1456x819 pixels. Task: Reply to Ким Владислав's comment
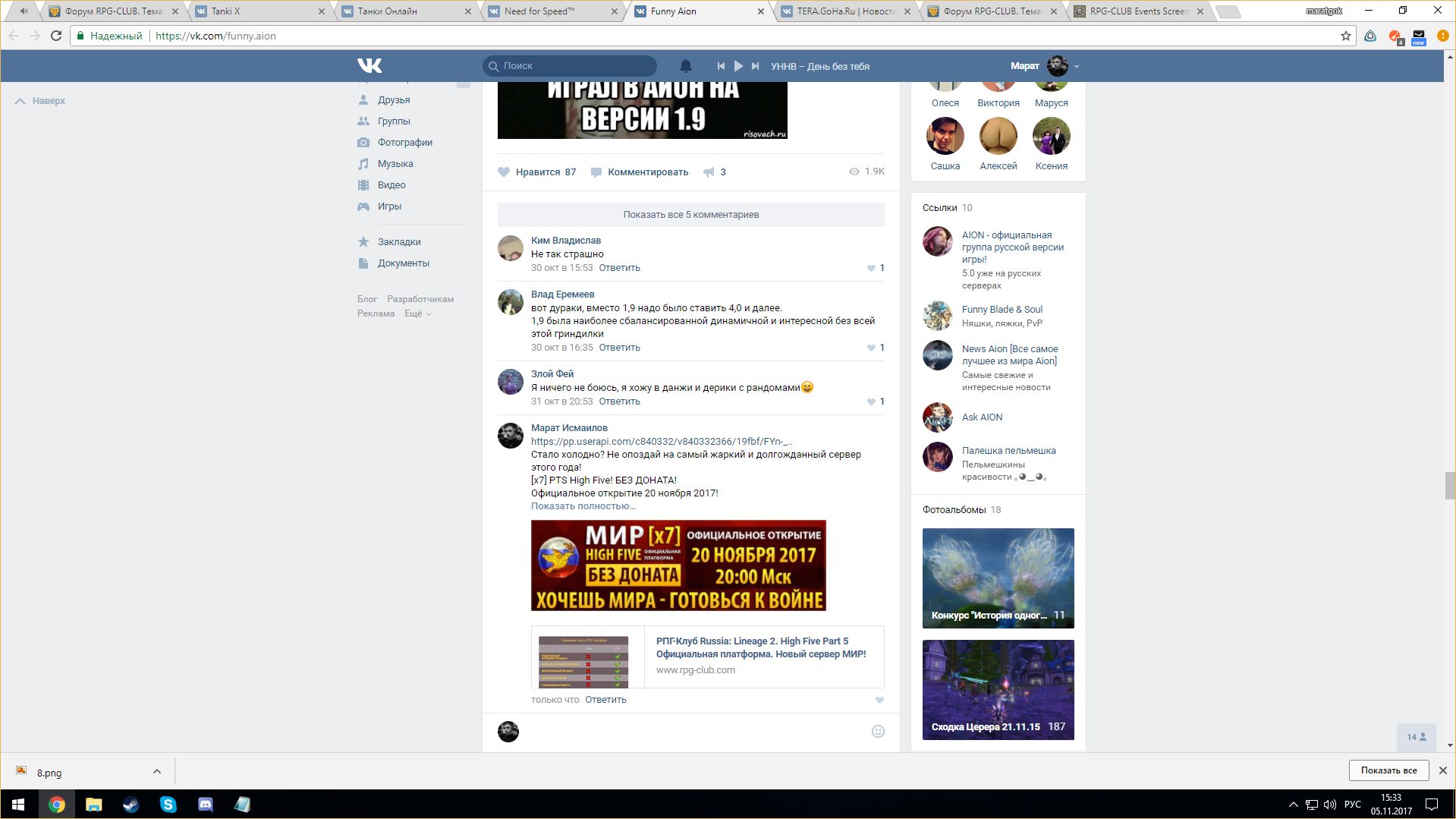point(619,268)
